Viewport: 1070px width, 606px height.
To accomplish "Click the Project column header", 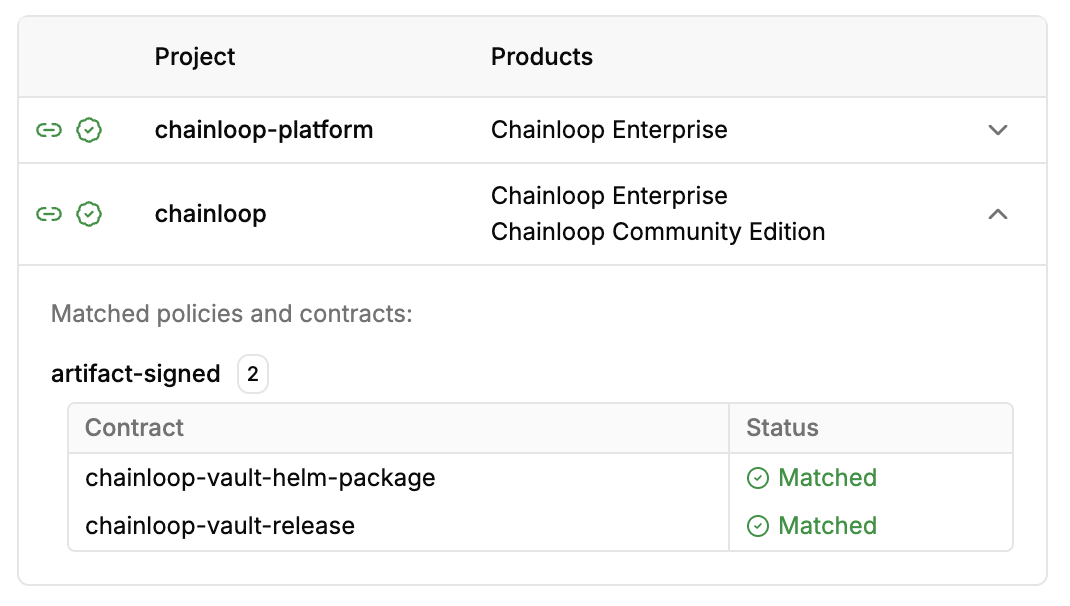I will (195, 57).
